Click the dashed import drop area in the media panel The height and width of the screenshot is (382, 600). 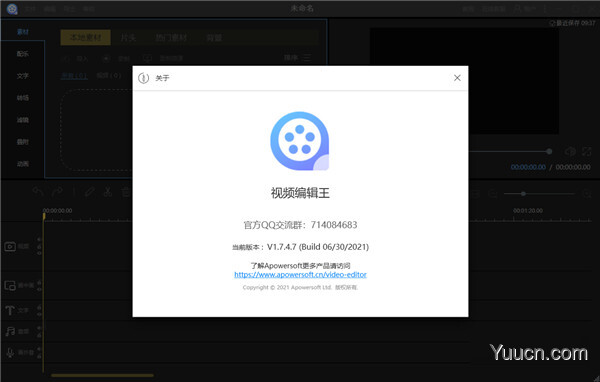point(96,129)
